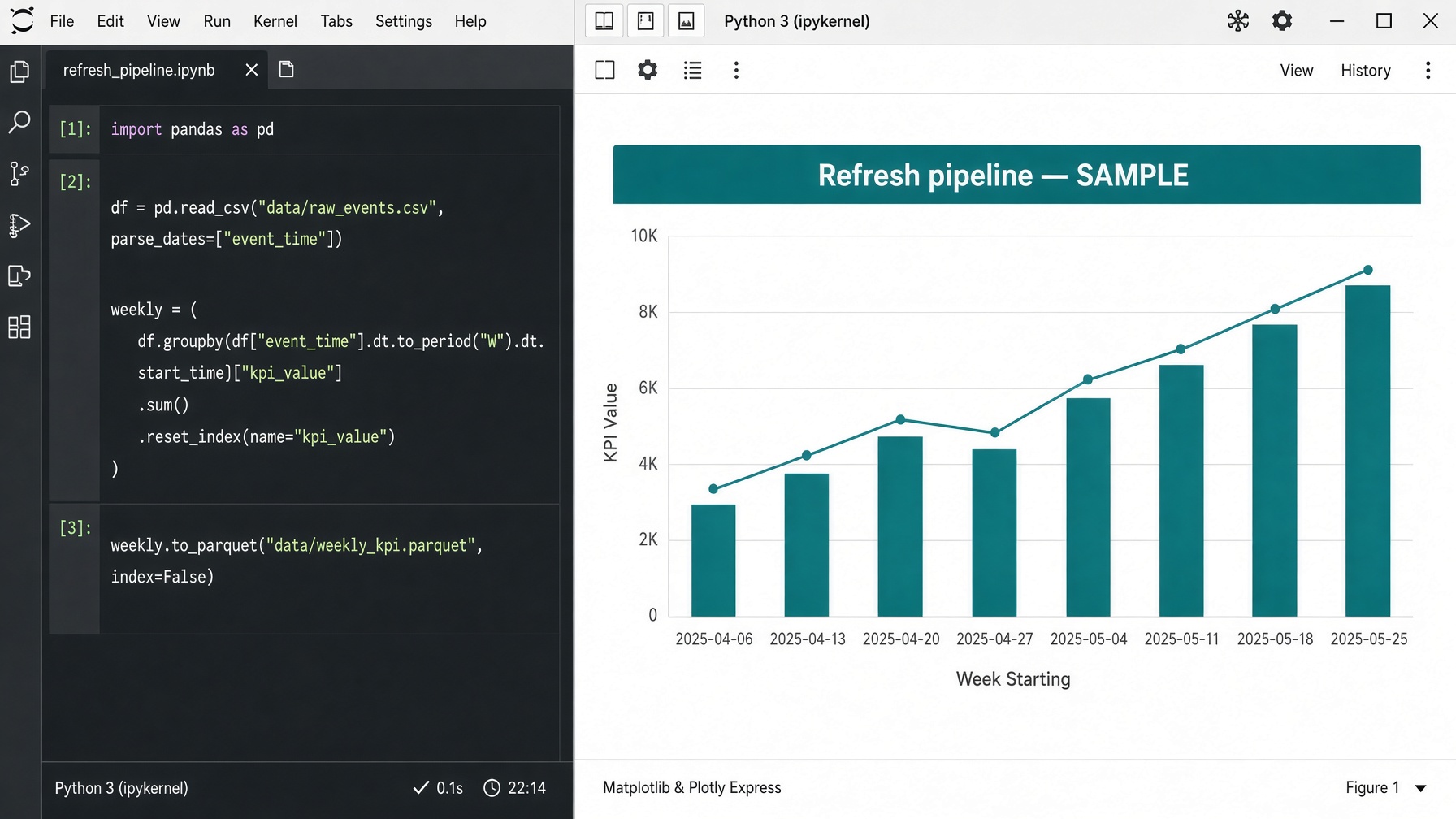The image size is (1456, 819).
Task: Open the Tabs menu
Action: 336,21
